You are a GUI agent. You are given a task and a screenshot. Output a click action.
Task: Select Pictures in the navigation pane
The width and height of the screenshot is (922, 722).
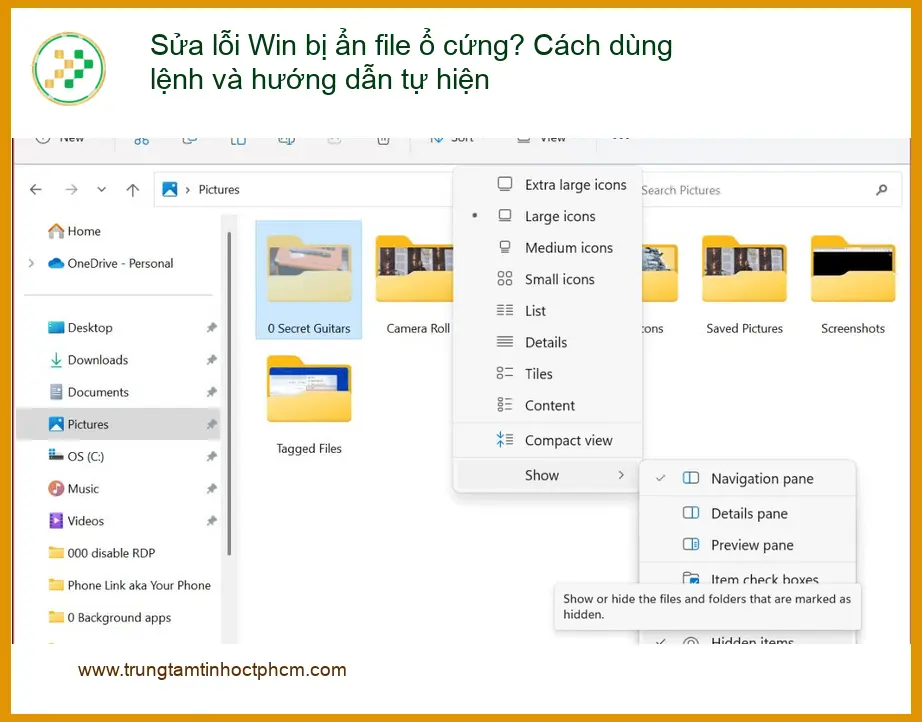(118, 424)
